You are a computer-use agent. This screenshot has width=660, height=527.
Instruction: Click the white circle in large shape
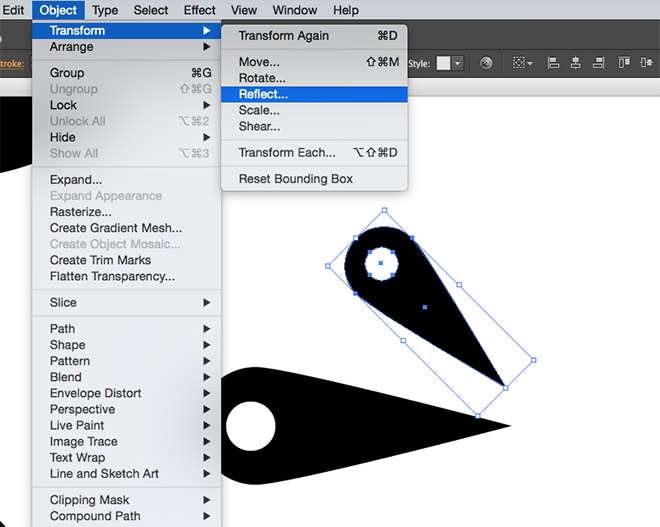[x=251, y=426]
